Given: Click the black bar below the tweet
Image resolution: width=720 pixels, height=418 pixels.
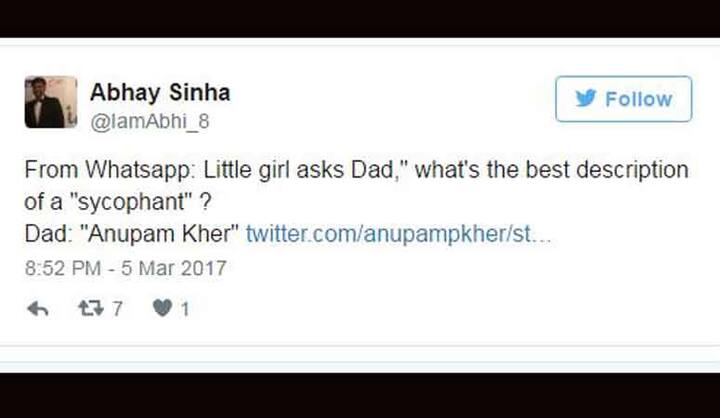Looking at the screenshot, I should coord(360,395).
